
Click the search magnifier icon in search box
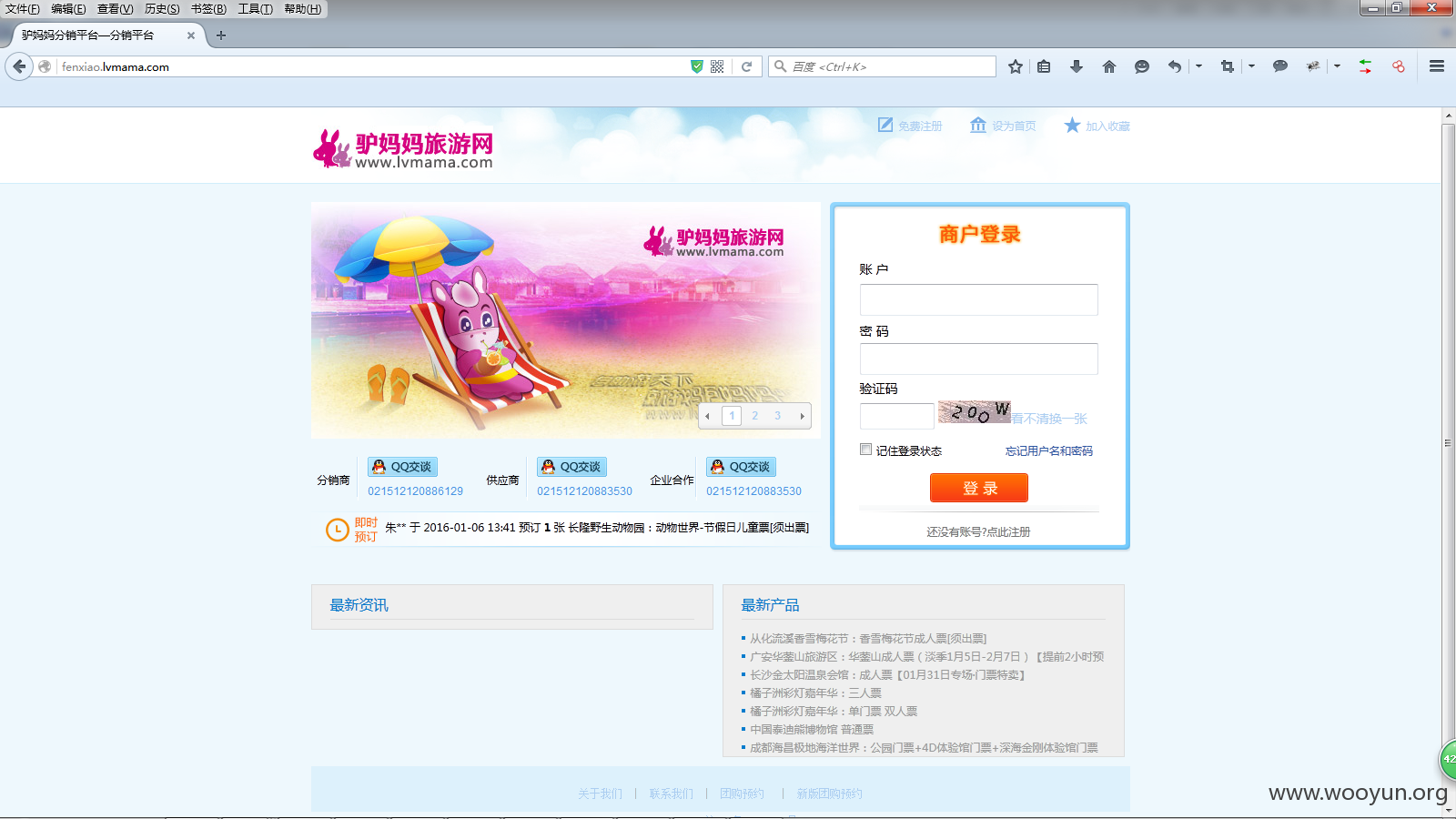(780, 66)
